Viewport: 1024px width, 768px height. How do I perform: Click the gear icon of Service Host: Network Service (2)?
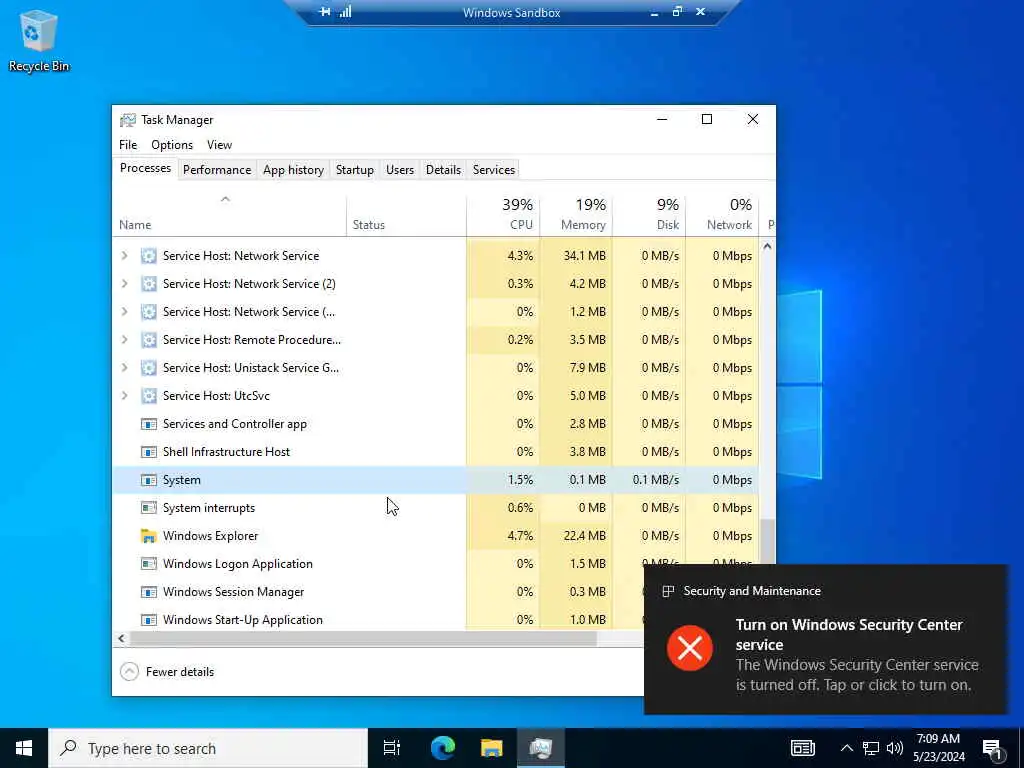(x=149, y=283)
